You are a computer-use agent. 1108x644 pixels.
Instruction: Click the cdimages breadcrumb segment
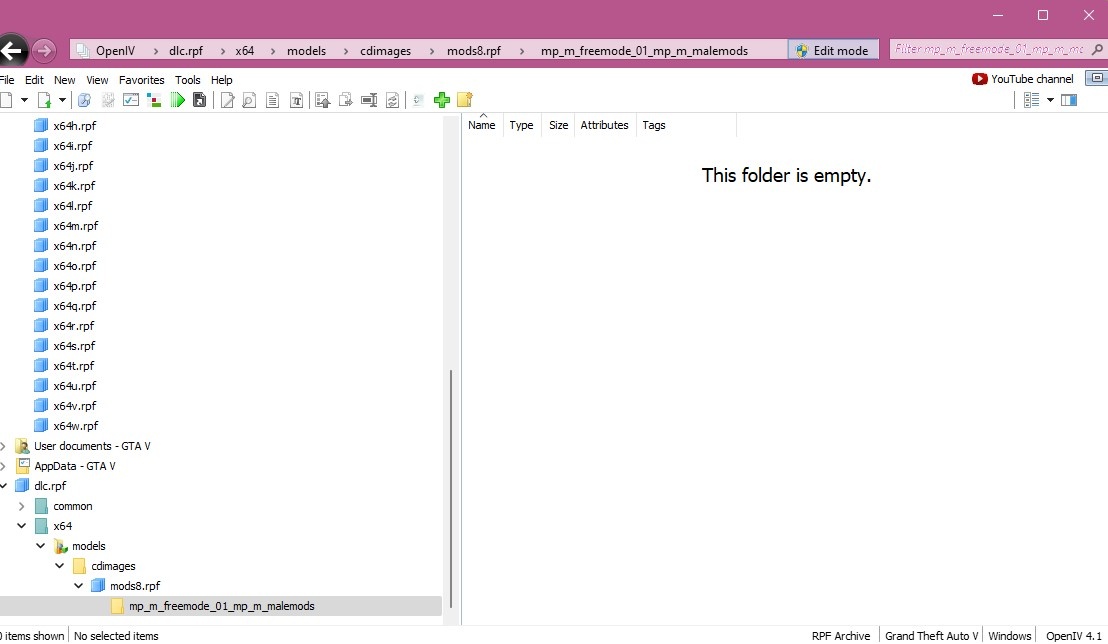coord(385,51)
